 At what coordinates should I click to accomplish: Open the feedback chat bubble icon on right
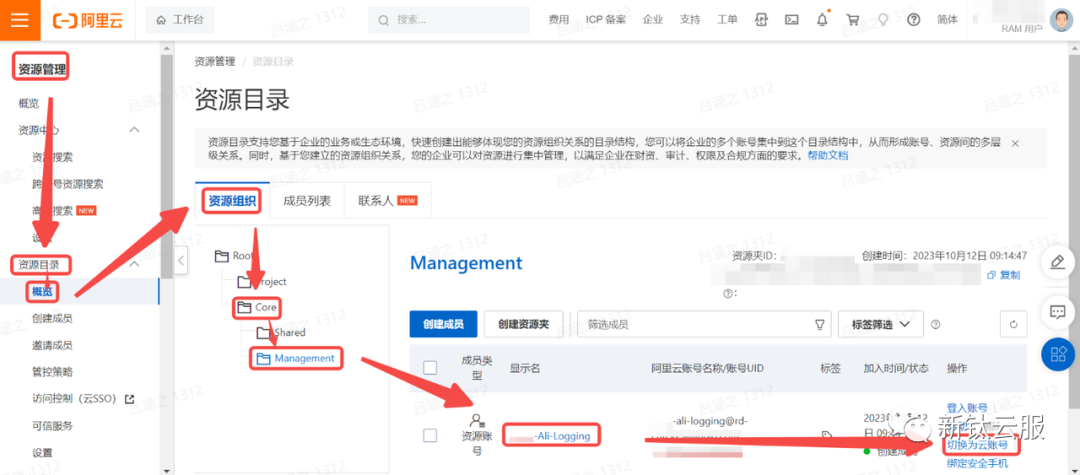(1058, 311)
